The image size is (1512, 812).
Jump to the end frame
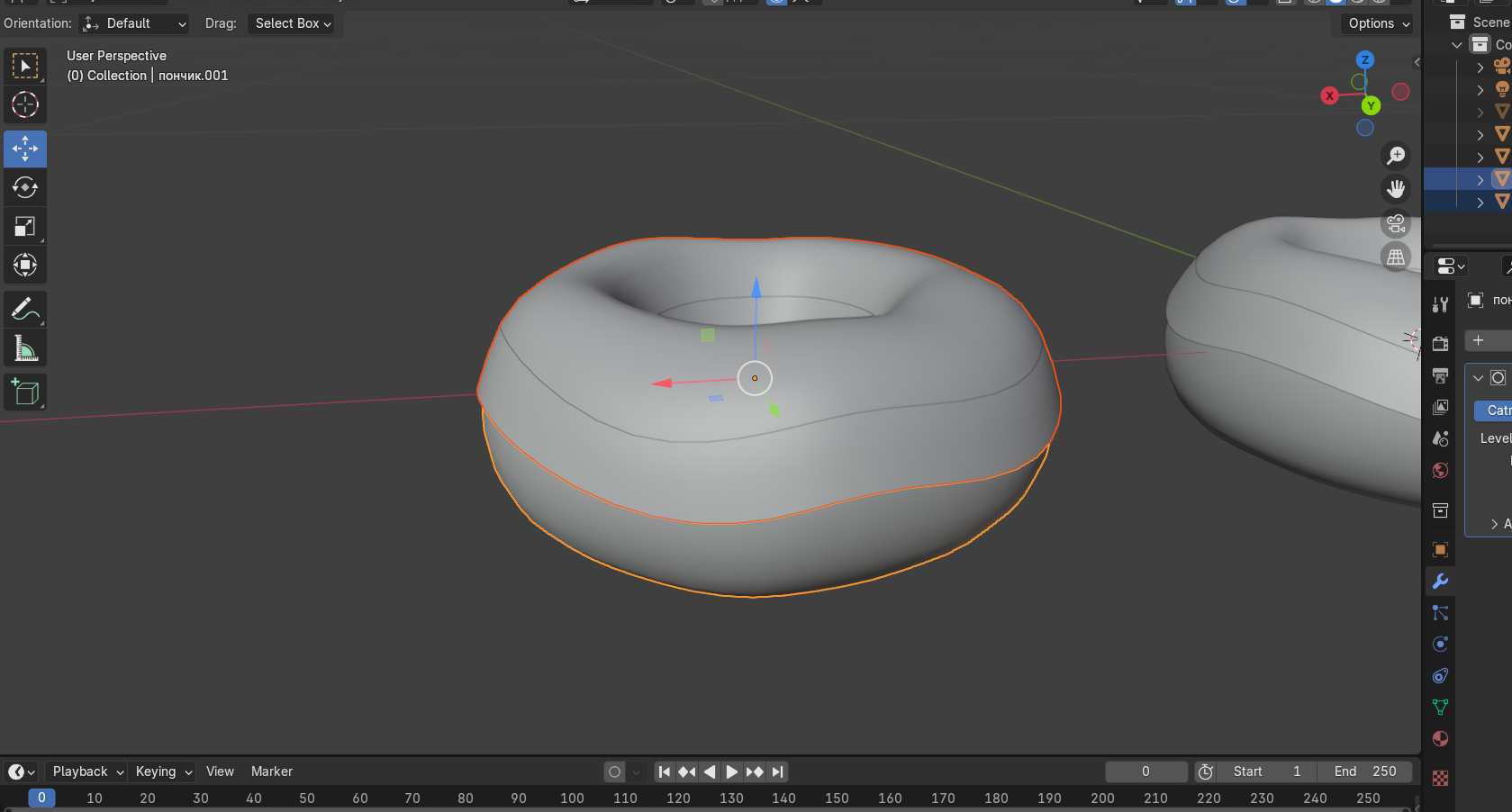[777, 771]
